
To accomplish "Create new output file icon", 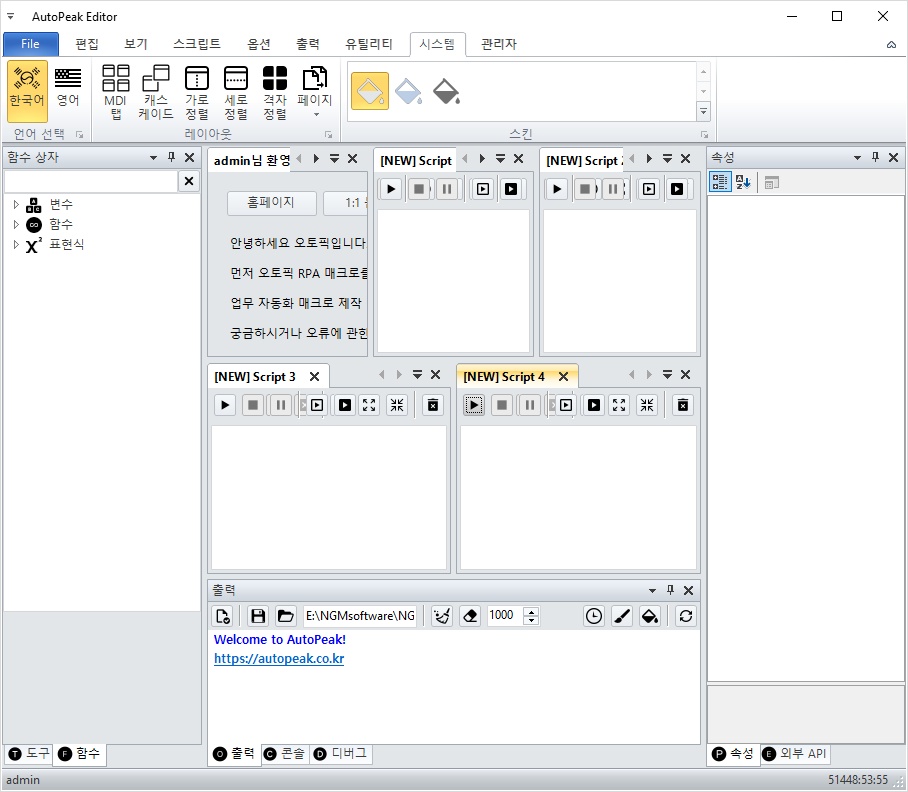I will coord(223,616).
